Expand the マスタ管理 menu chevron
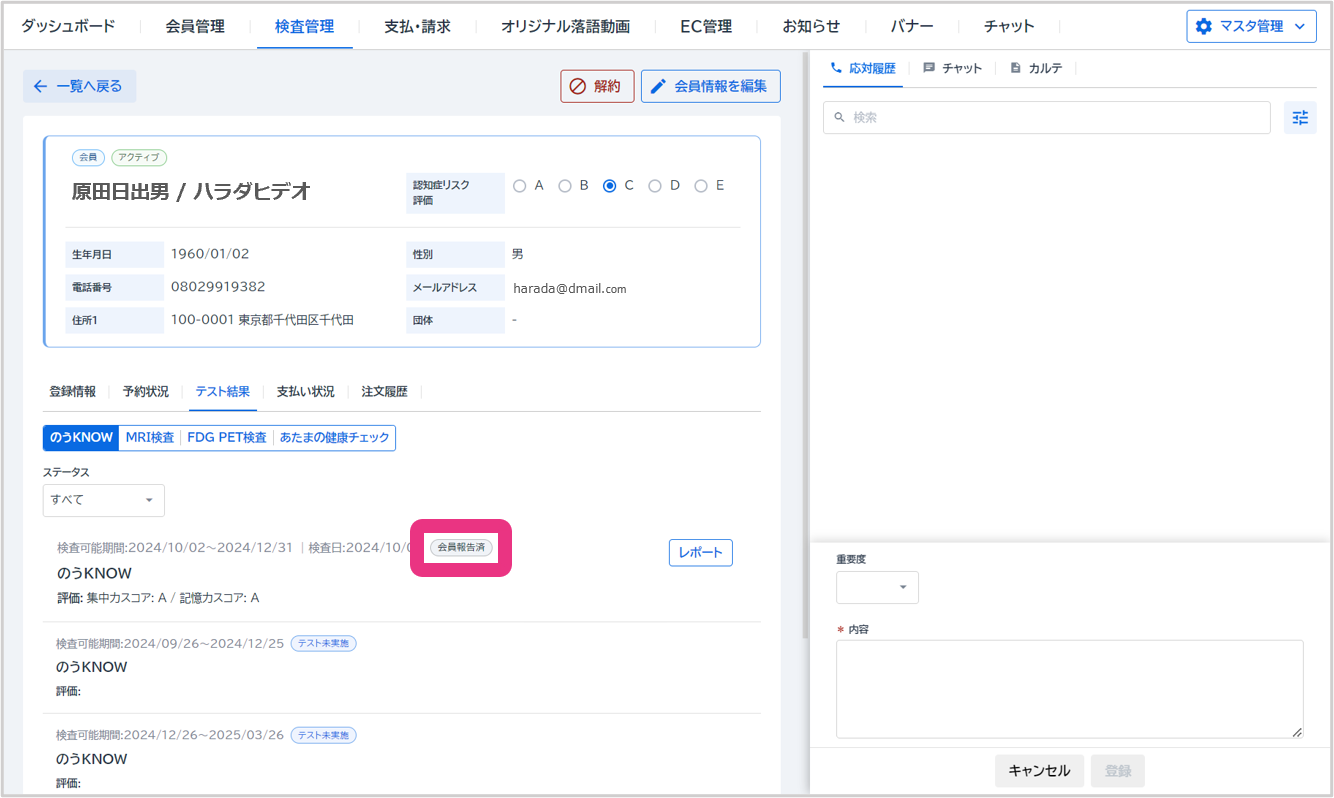 [1299, 26]
